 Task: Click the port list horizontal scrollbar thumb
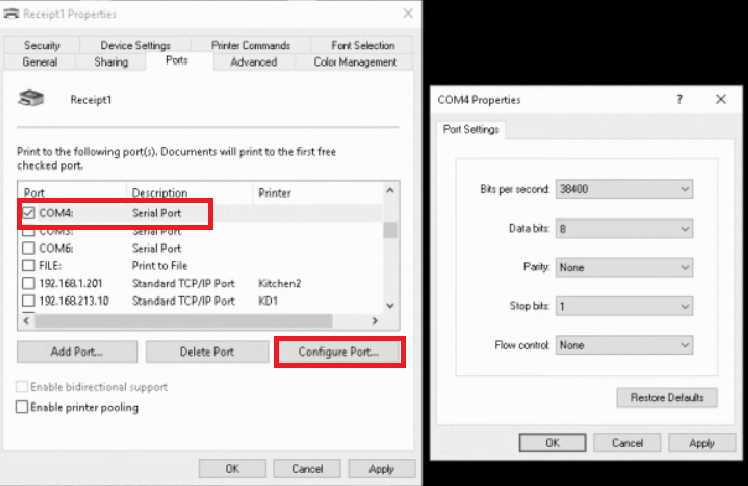click(x=184, y=321)
